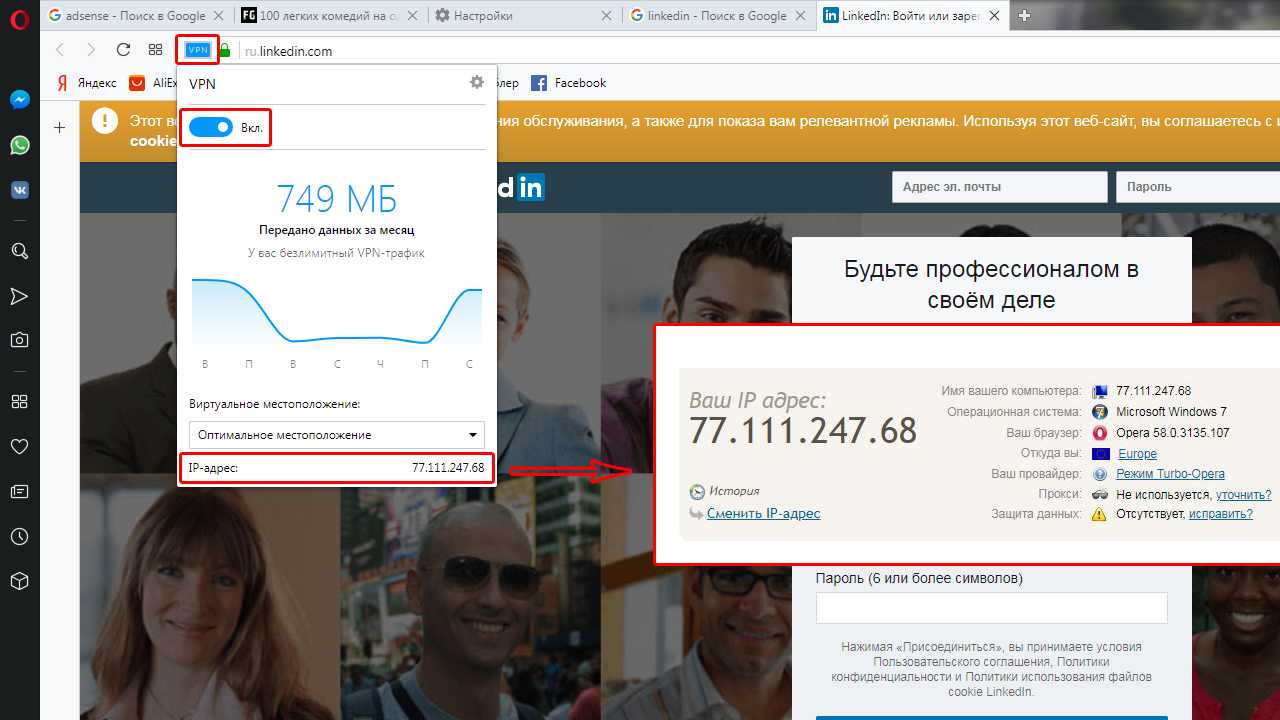Open VK messenger in the sidebar
Screen dimensions: 1280x720
(x=19, y=190)
